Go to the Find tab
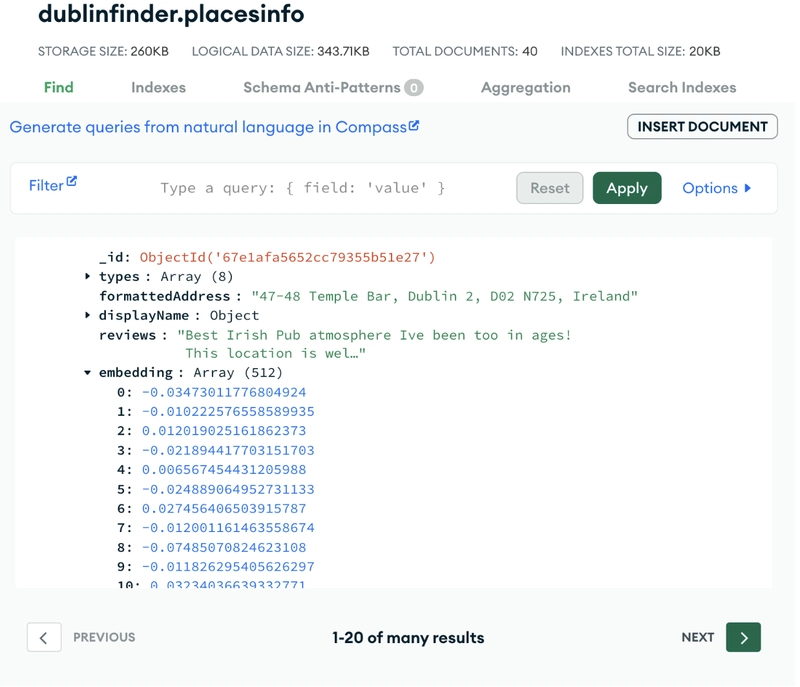800x687 pixels. click(59, 88)
